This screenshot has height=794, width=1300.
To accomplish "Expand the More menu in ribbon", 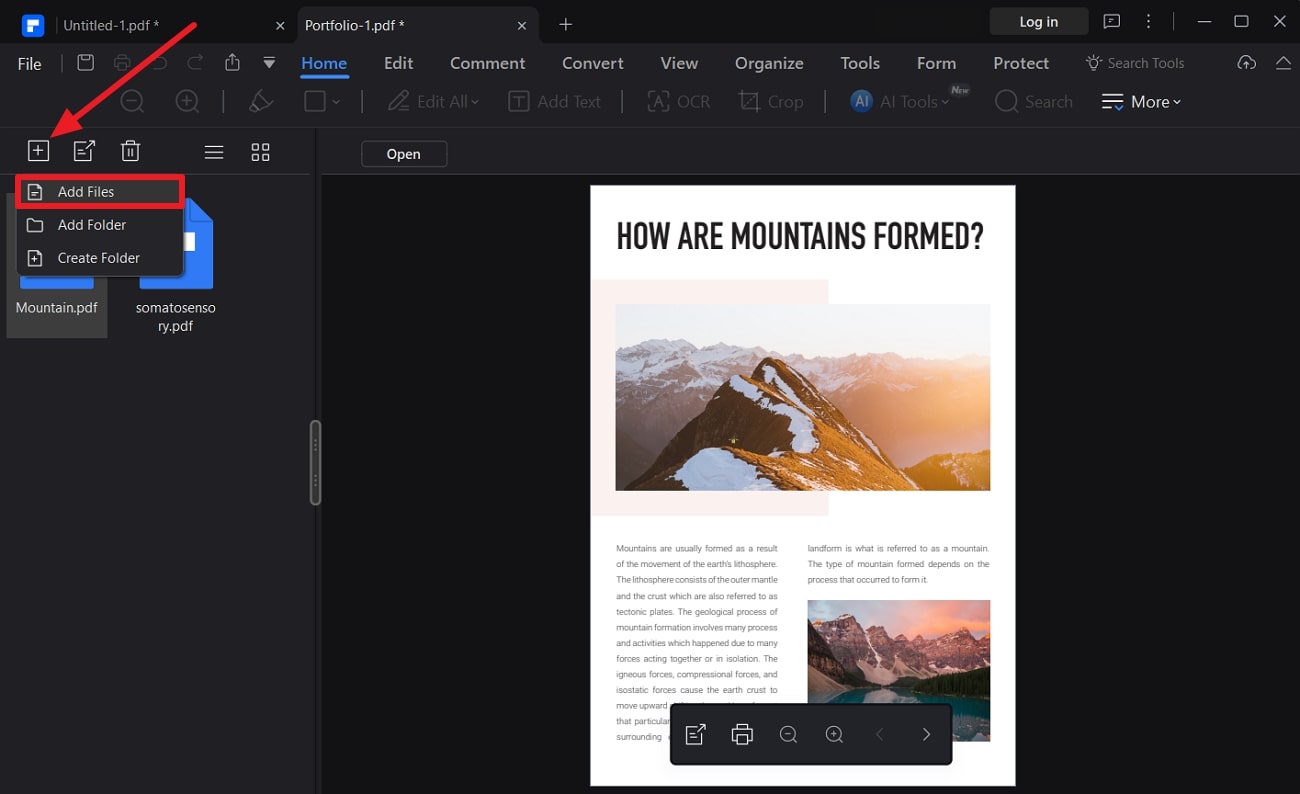I will coord(1141,101).
